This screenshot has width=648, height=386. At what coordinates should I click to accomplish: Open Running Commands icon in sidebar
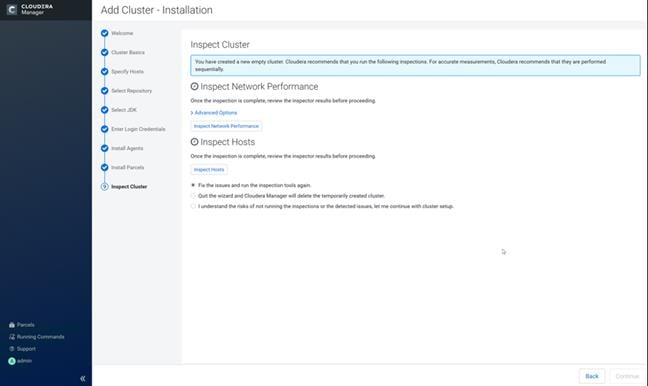(12, 337)
